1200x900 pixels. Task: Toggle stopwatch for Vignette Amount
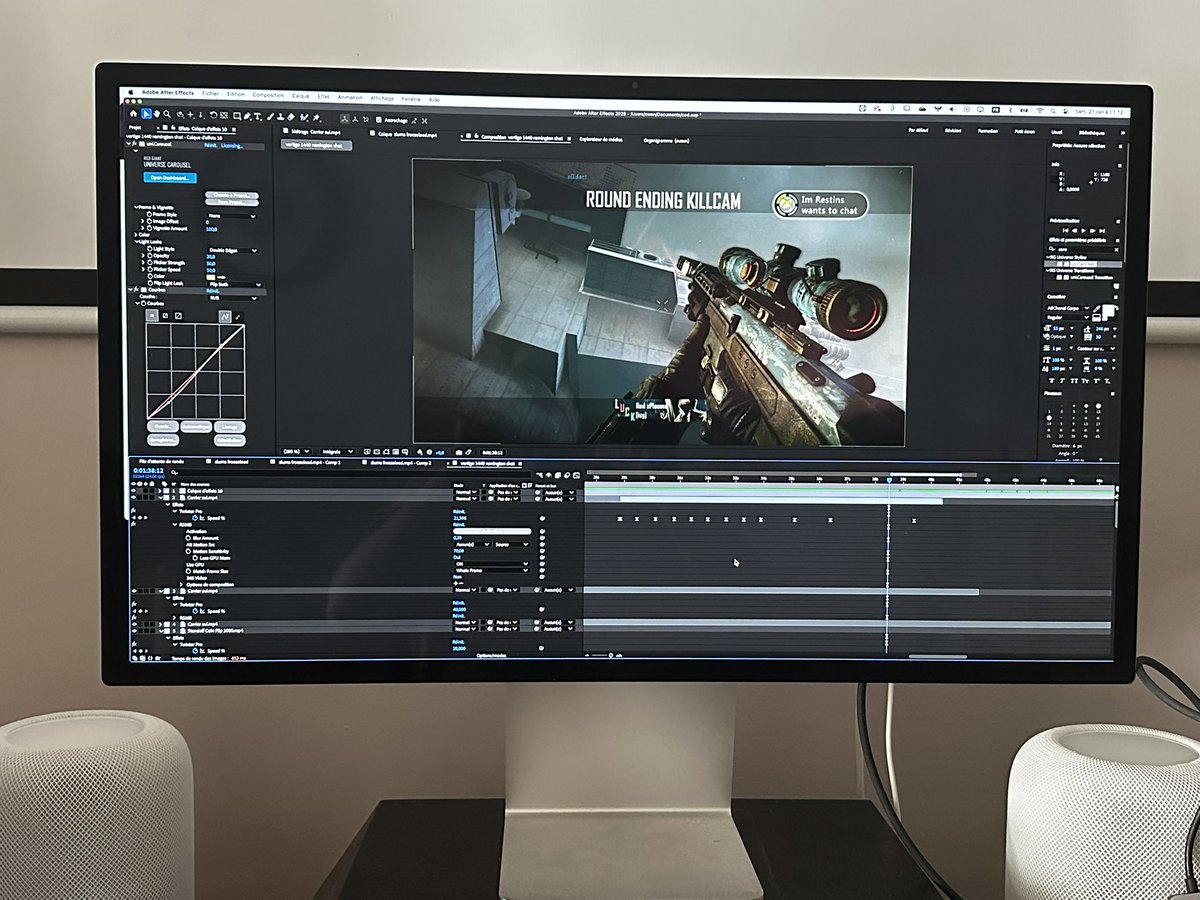[x=149, y=228]
